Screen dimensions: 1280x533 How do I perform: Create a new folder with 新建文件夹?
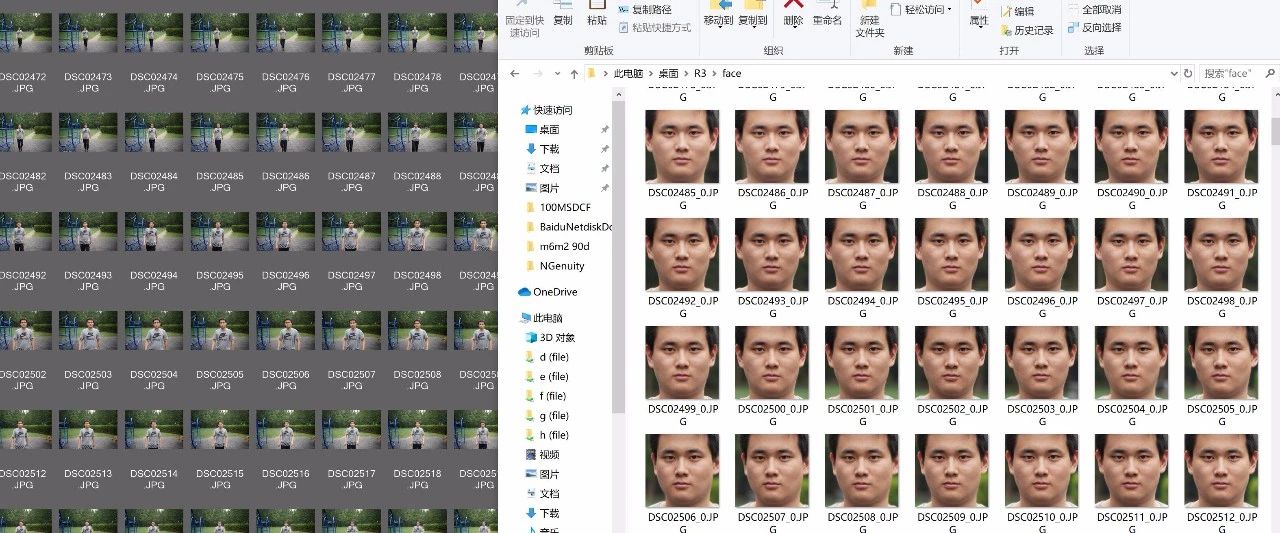(x=870, y=20)
